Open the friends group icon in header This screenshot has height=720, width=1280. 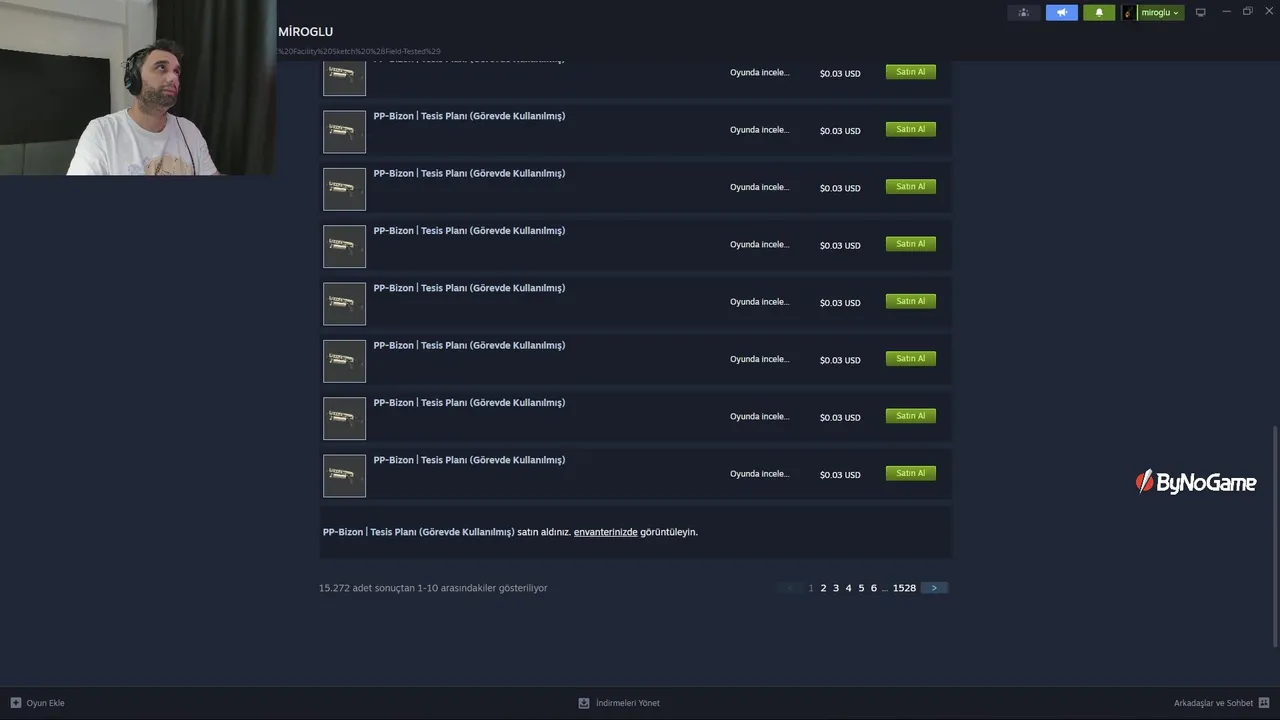(x=1023, y=13)
